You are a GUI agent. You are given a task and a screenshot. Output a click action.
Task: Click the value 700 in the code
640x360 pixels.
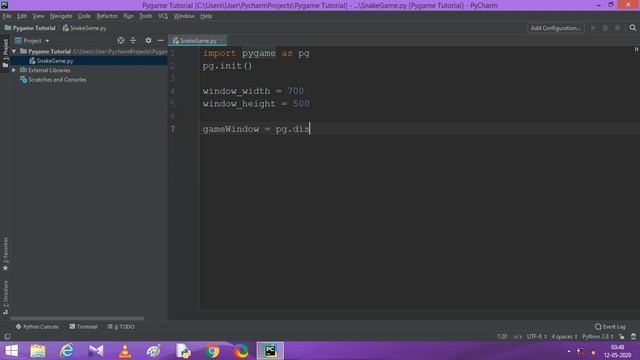coord(296,91)
